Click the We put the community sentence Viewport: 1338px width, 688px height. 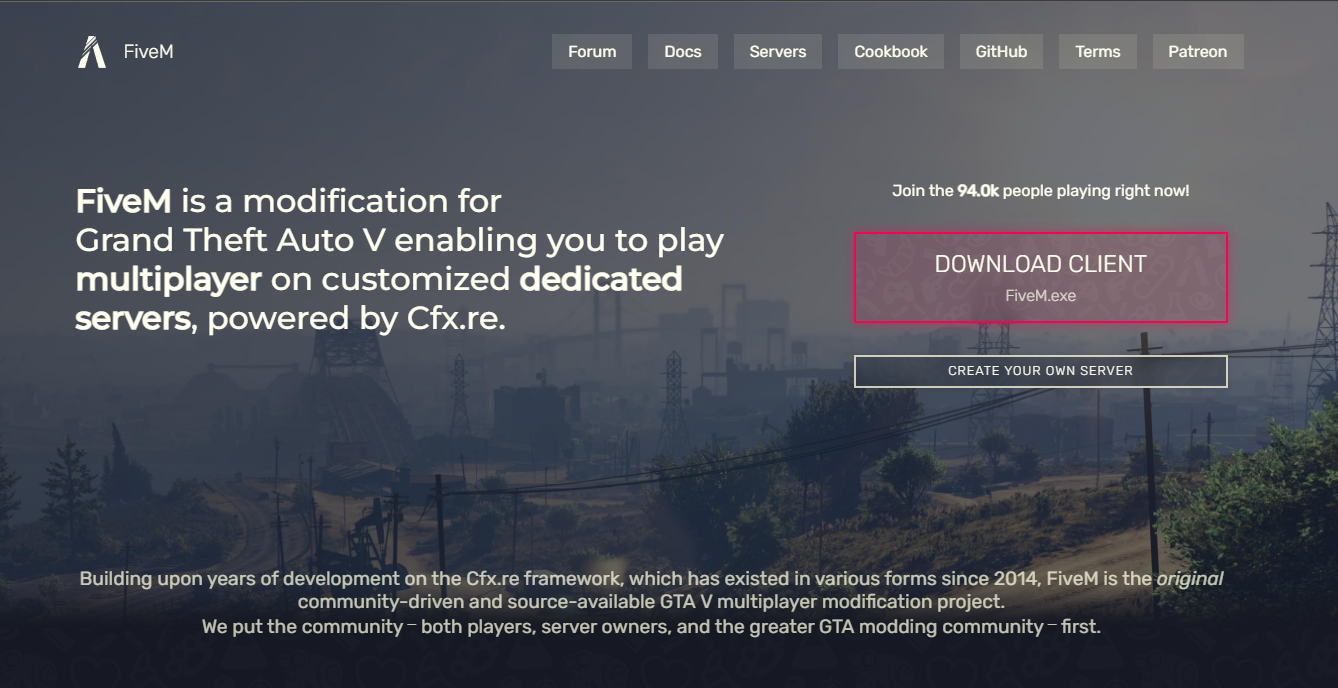[x=651, y=627]
